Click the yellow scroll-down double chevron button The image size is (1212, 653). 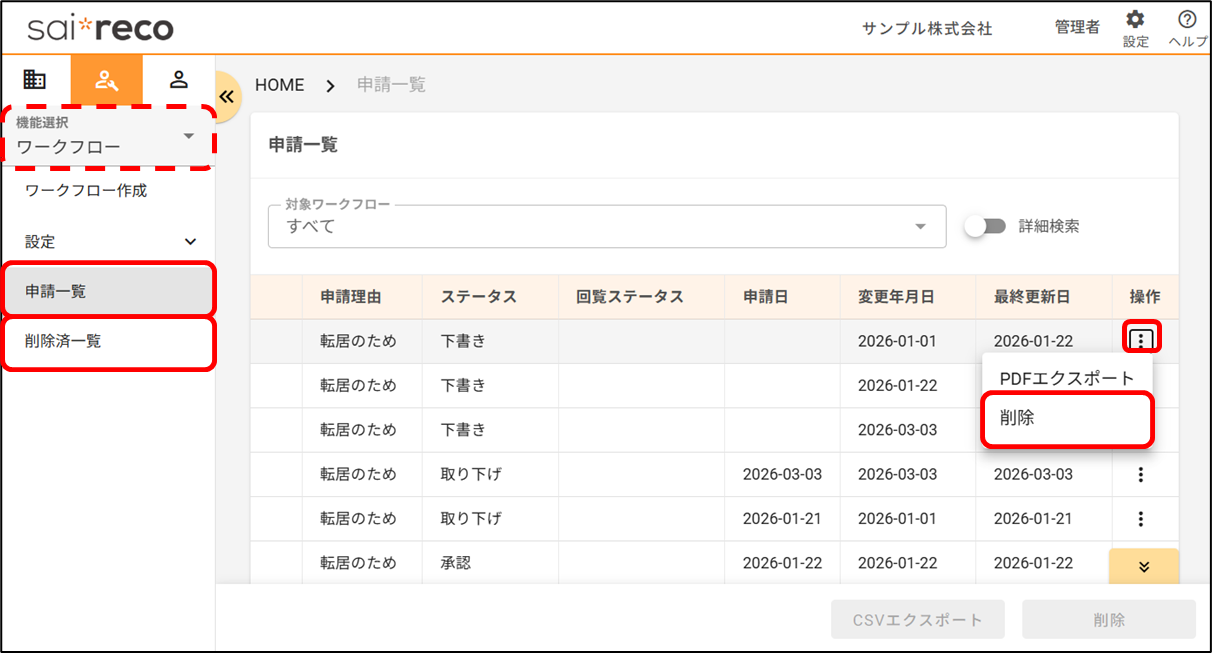click(x=1144, y=567)
